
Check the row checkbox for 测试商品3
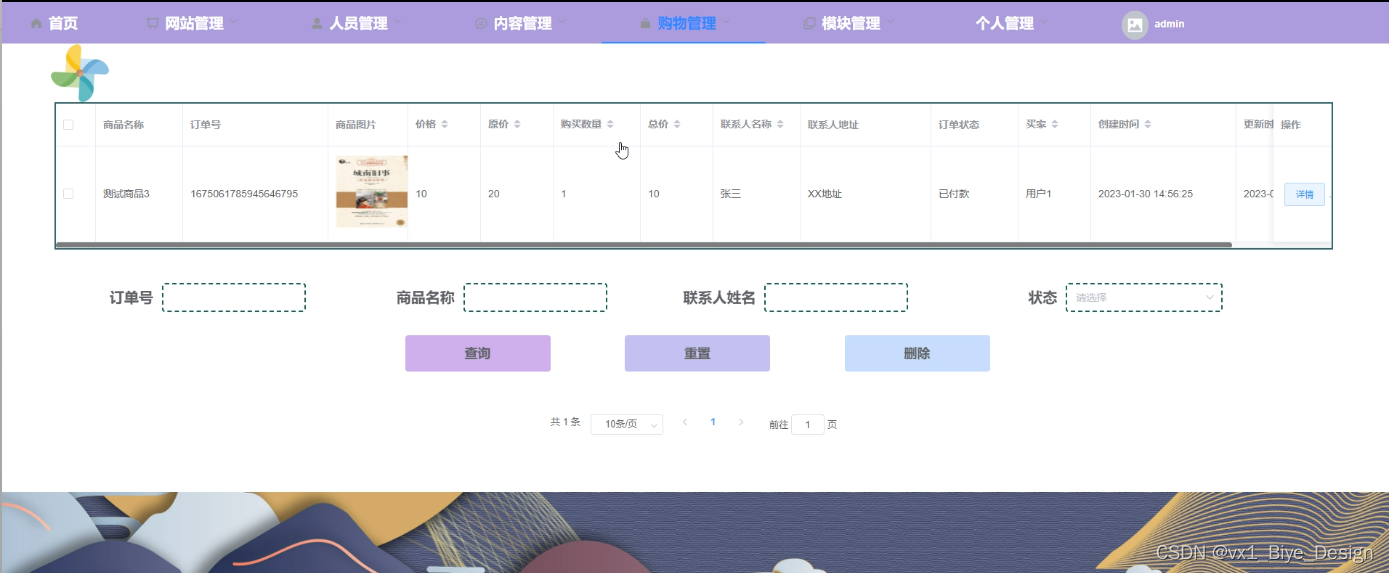[68, 193]
